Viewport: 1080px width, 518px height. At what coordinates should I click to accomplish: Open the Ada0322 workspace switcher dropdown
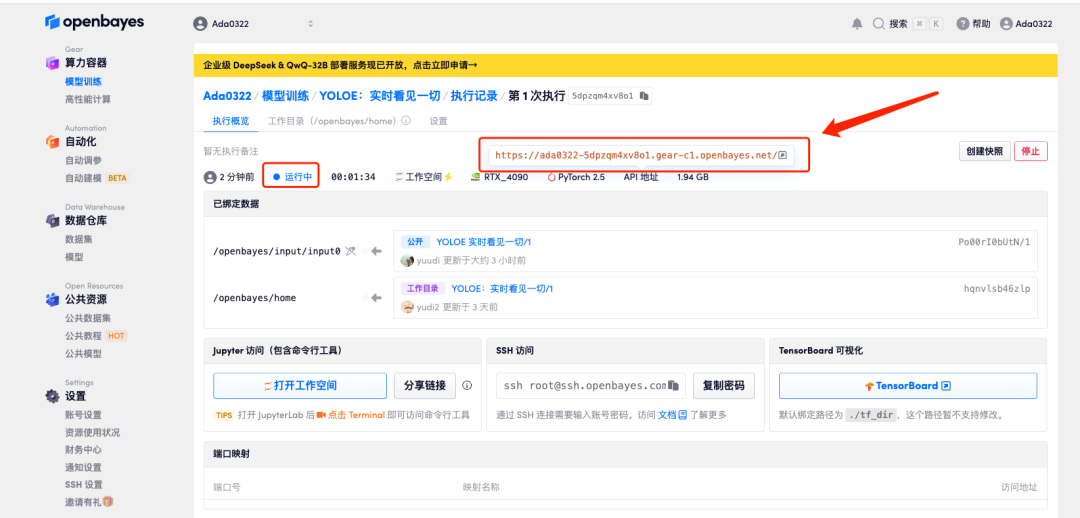coord(254,23)
